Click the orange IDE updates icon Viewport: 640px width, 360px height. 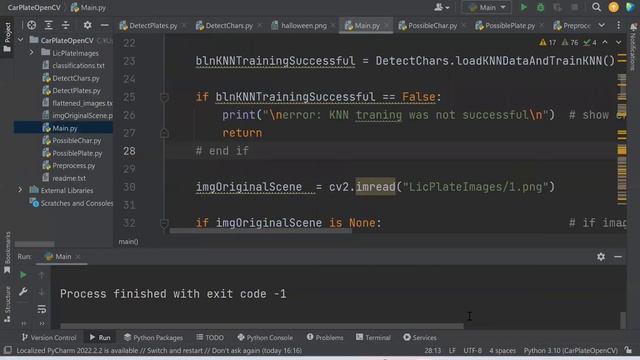(613, 7)
